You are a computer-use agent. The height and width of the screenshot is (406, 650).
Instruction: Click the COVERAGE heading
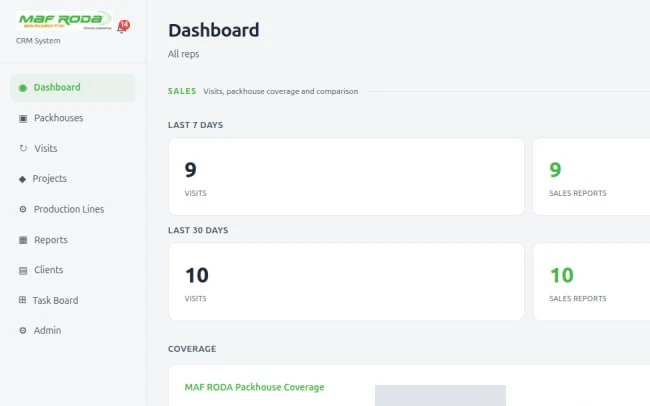(192, 349)
